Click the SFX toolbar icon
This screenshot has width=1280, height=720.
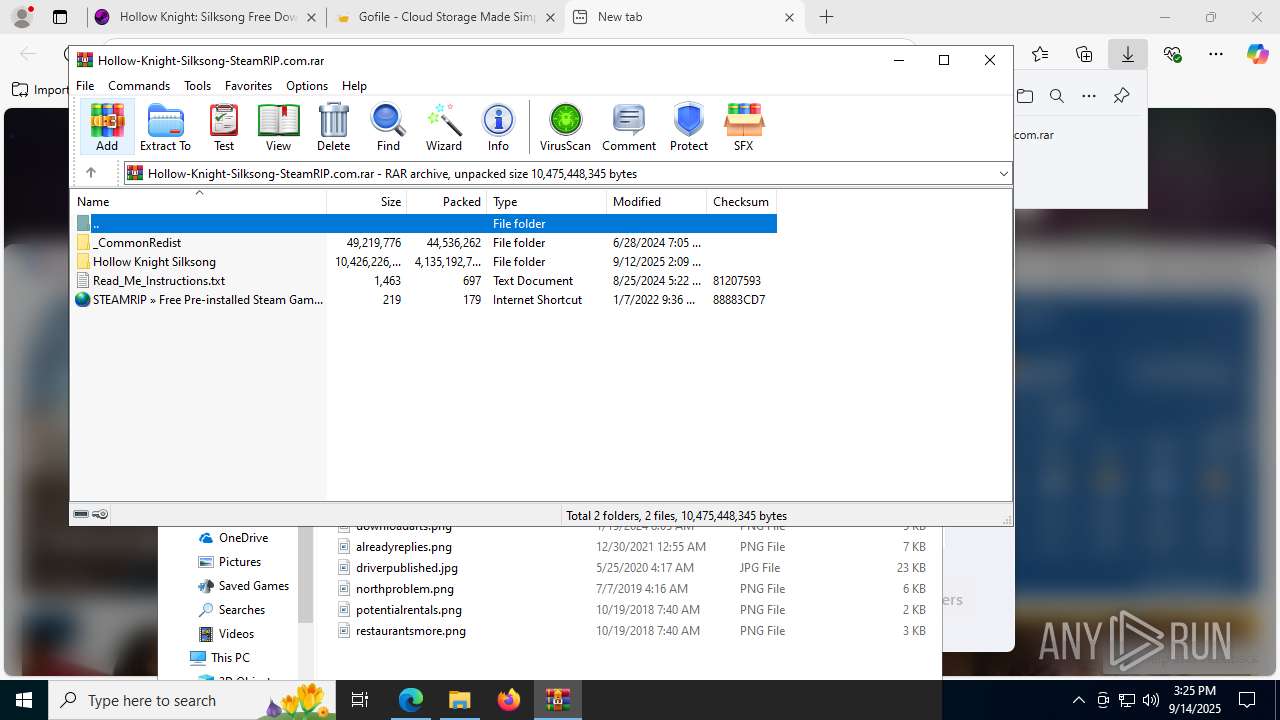pos(743,127)
